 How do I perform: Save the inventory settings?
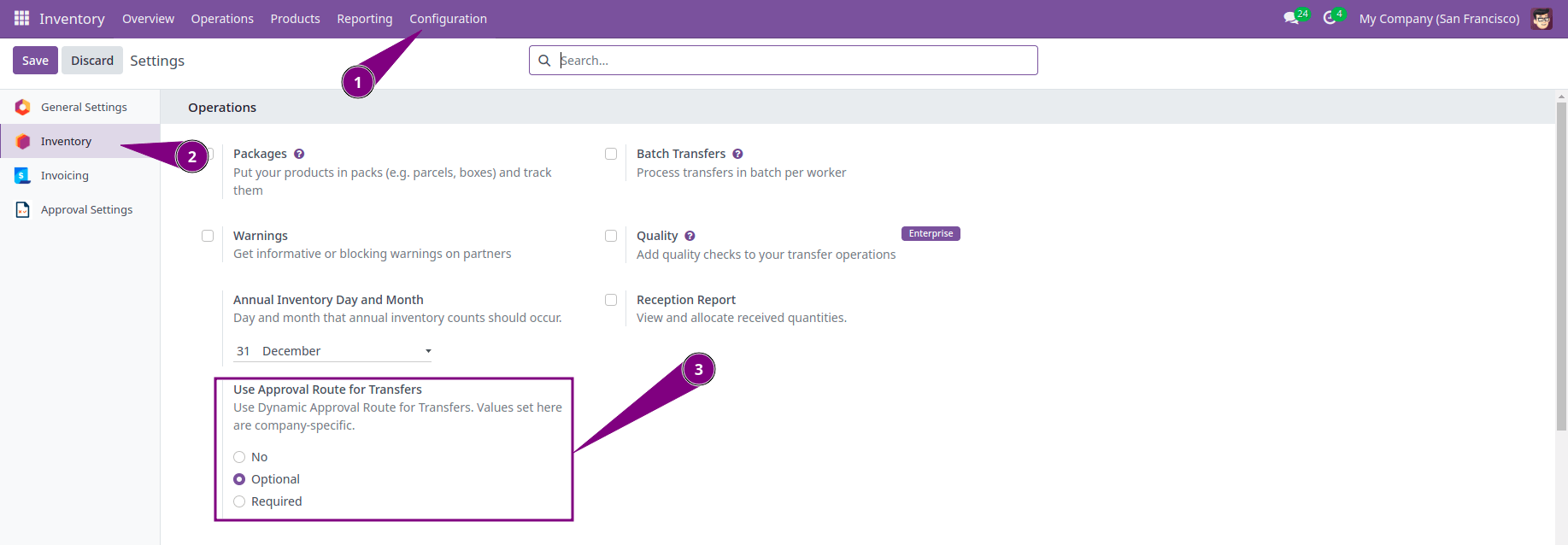click(34, 60)
